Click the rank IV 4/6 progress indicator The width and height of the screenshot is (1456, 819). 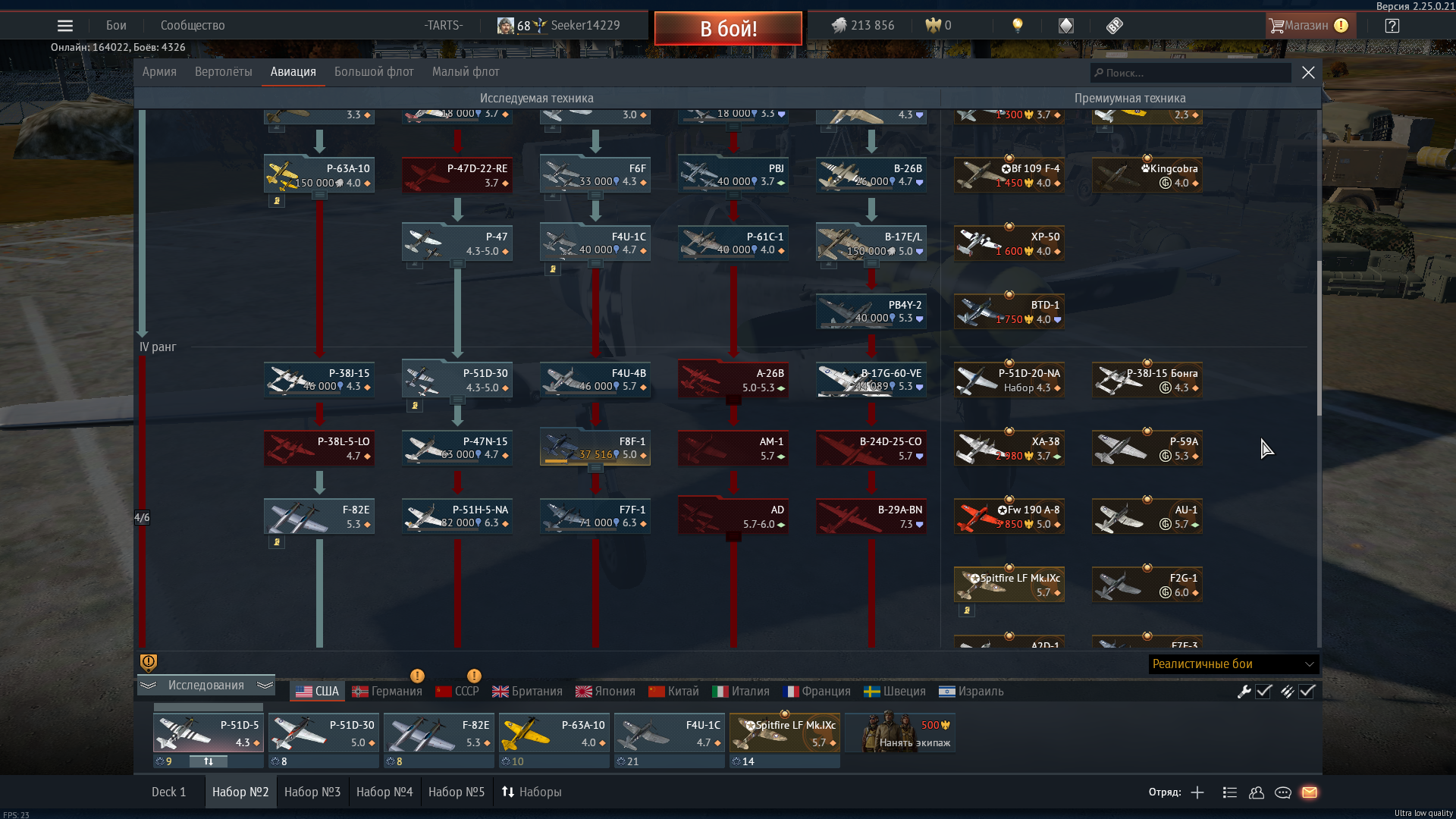tap(142, 518)
